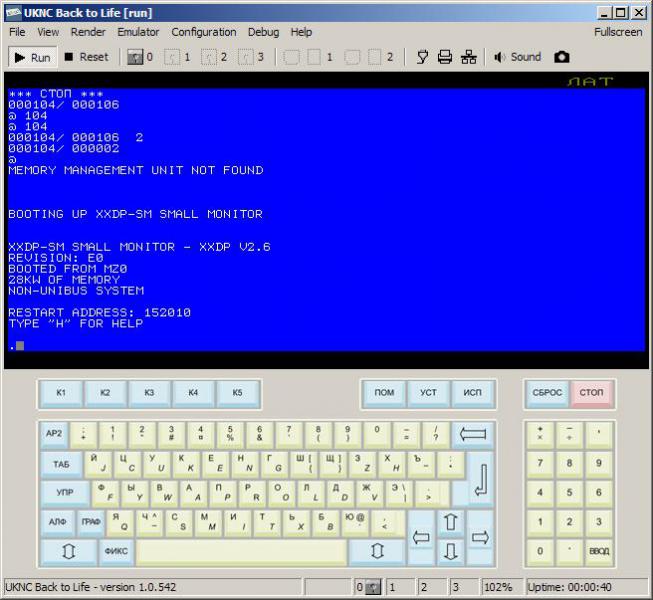Viewport: 653px width, 600px height.
Task: Toggle the АЛФ alphabet key
Action: (57, 521)
